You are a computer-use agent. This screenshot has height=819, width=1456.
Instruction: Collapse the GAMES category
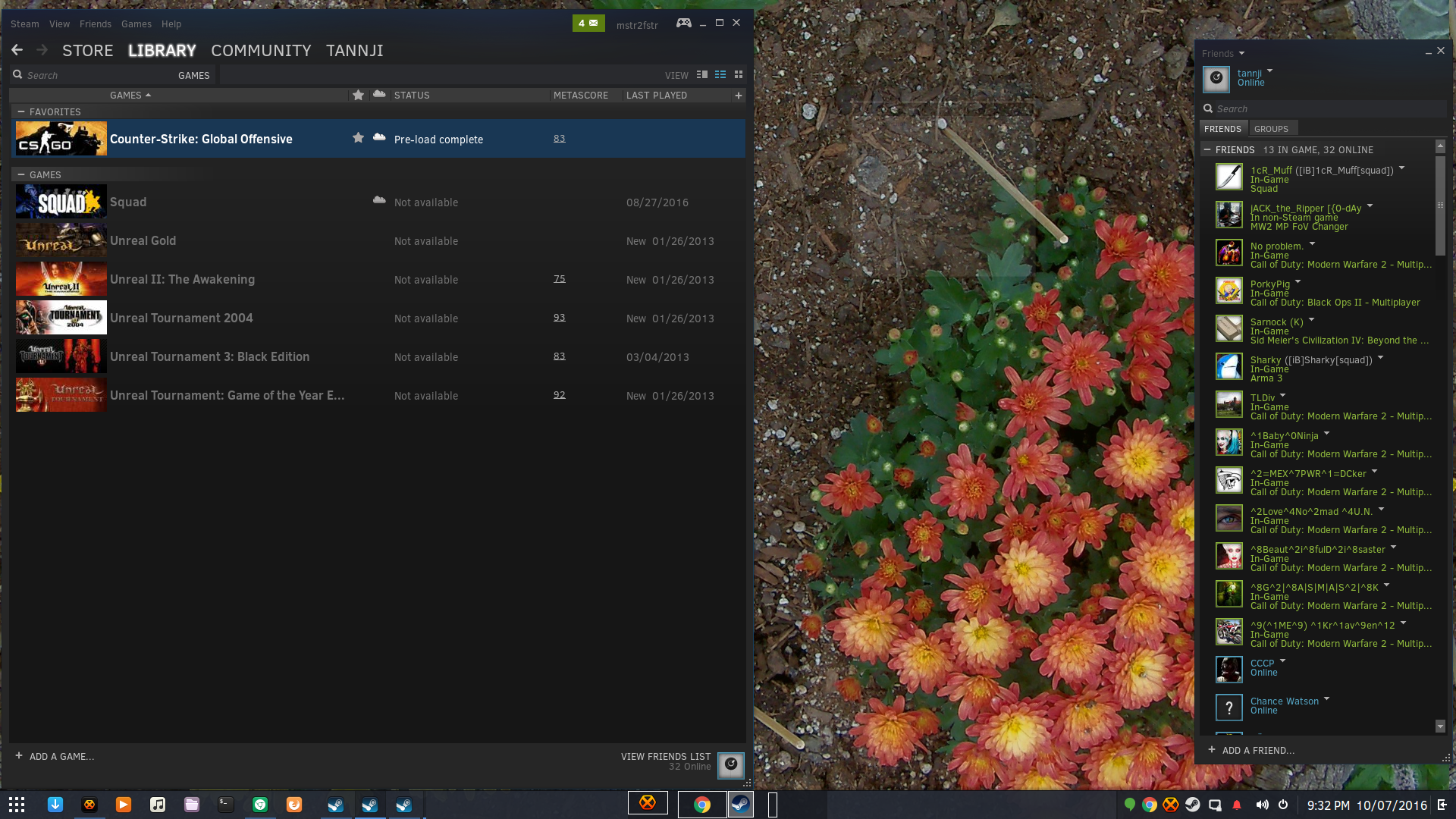21,174
